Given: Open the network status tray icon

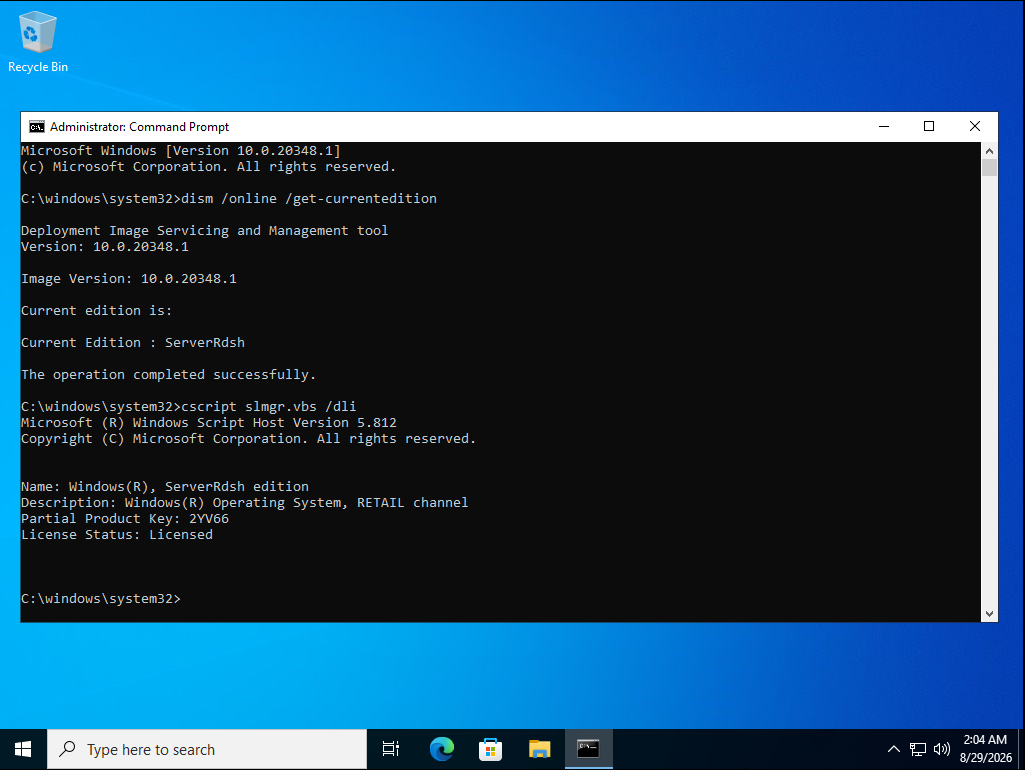Looking at the screenshot, I should (918, 749).
